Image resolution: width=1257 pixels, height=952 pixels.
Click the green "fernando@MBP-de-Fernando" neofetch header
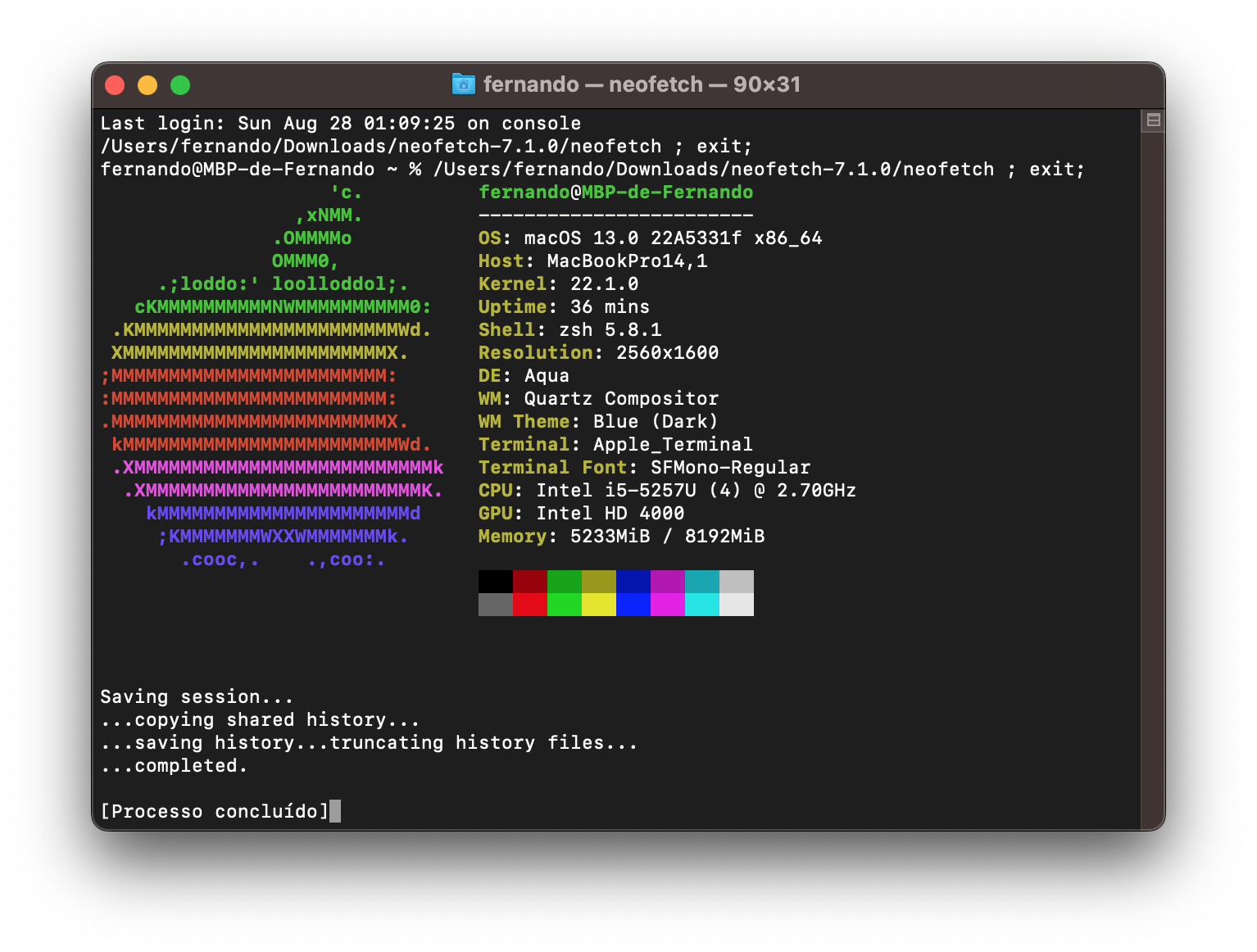click(616, 193)
